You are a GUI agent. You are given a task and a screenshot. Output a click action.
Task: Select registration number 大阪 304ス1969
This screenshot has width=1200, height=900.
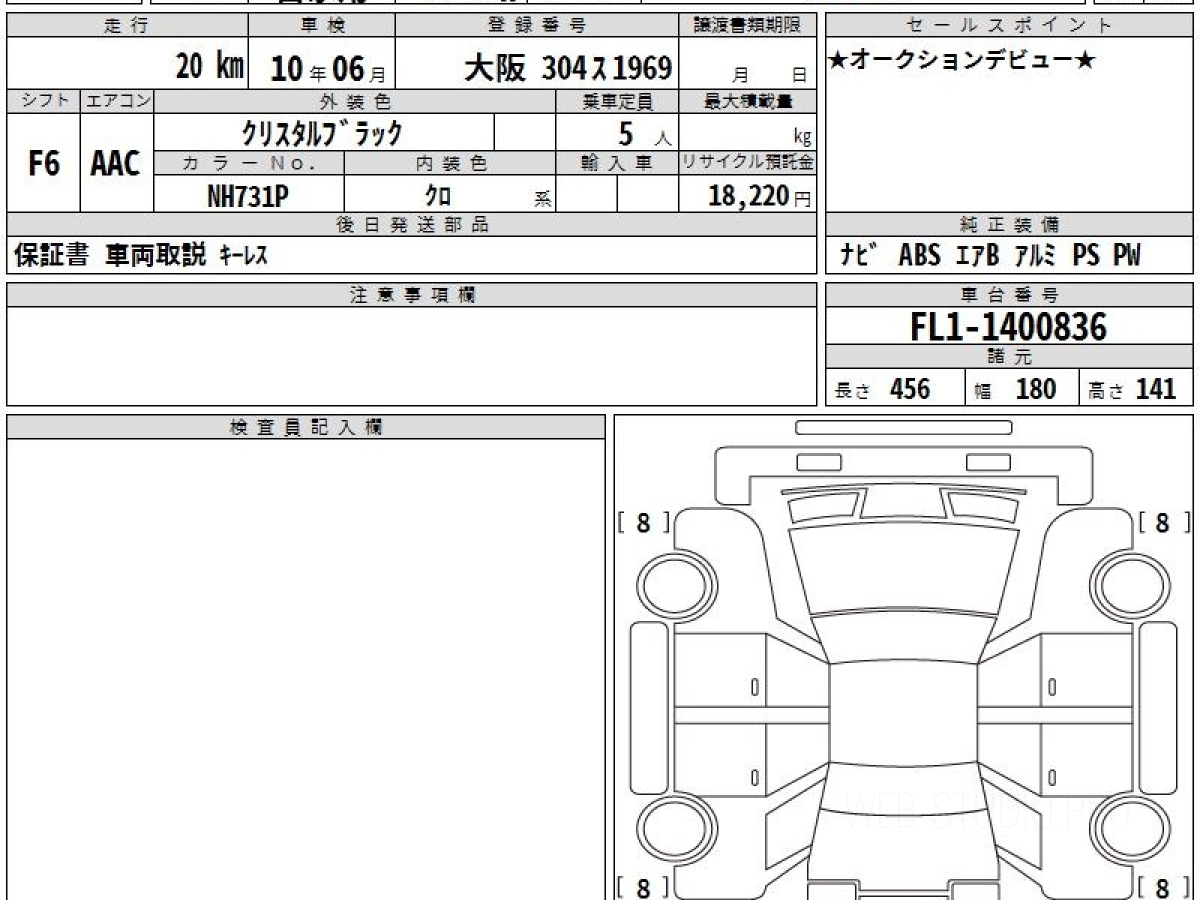pyautogui.click(x=567, y=68)
